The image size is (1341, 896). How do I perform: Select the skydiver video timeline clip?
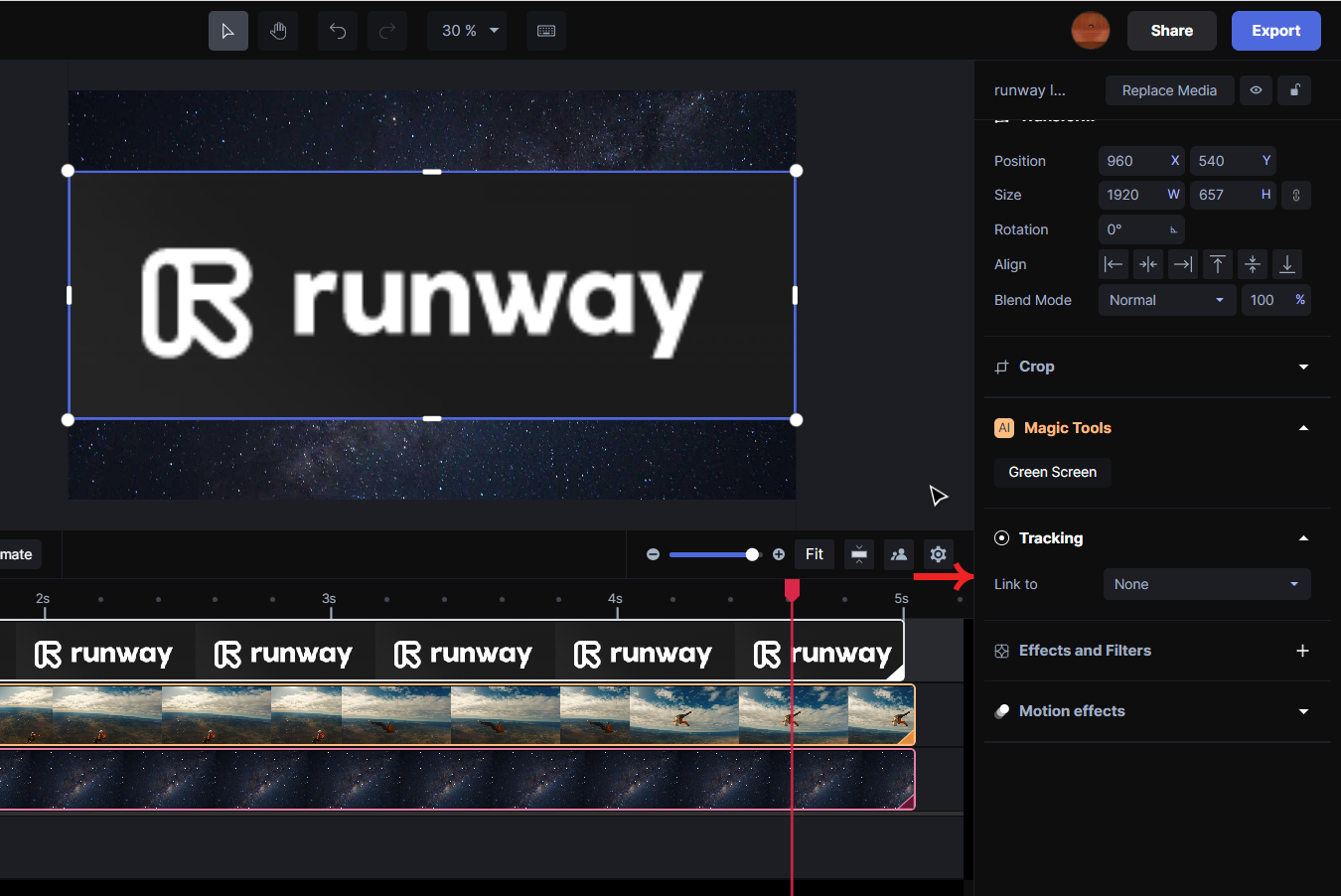[x=457, y=714]
